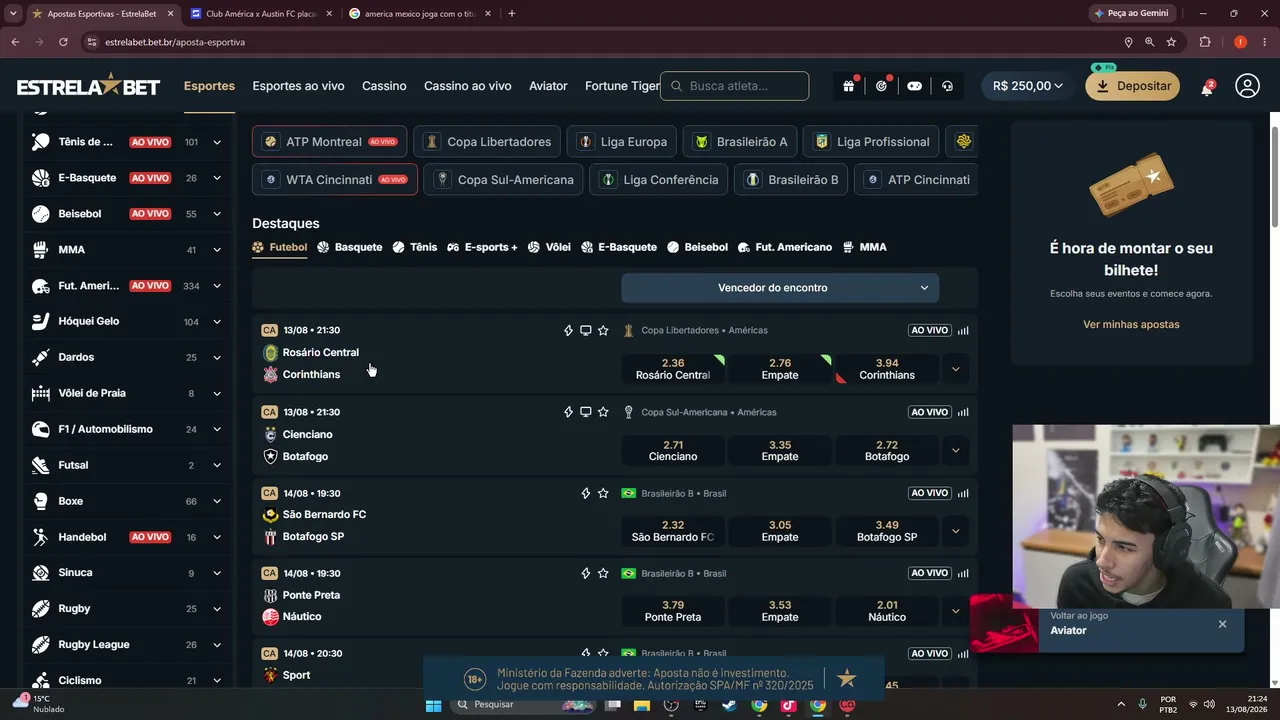Bookmark this page with the star icon

point(1171,42)
